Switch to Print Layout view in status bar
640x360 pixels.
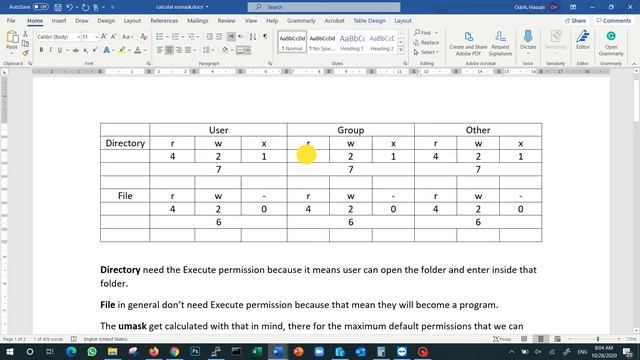(x=541, y=339)
